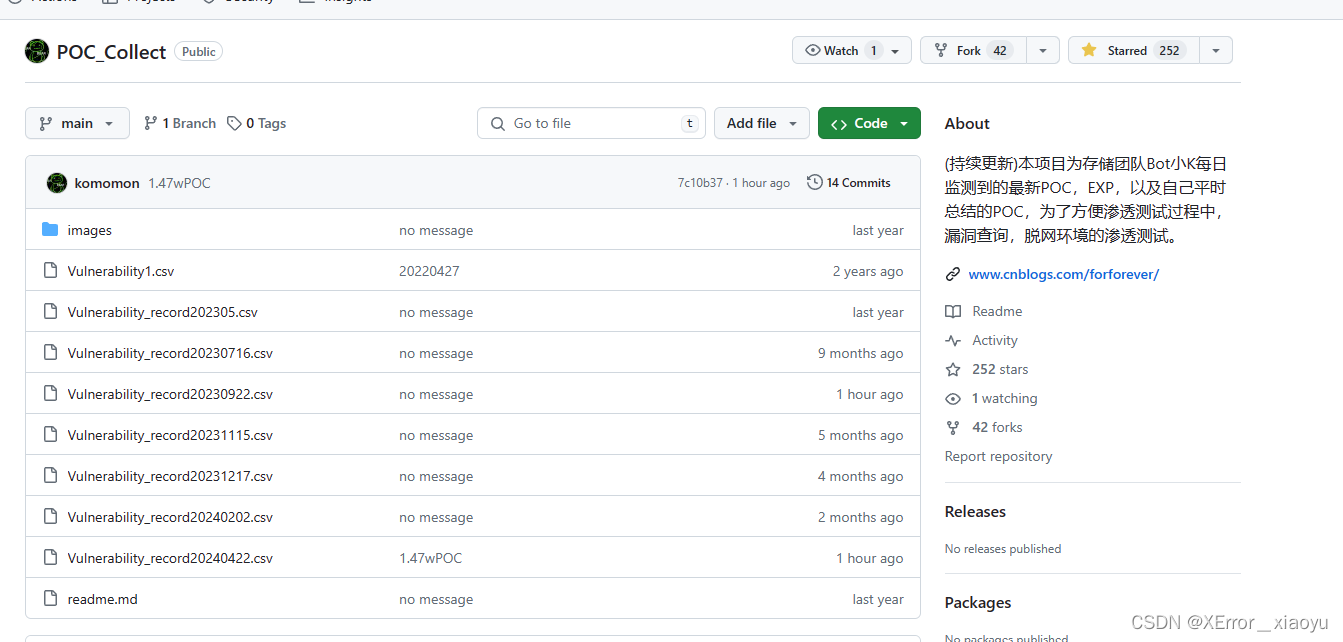Open Vulnerability_record20240202.csv file name
Viewport: 1343px width, 642px height.
point(170,517)
